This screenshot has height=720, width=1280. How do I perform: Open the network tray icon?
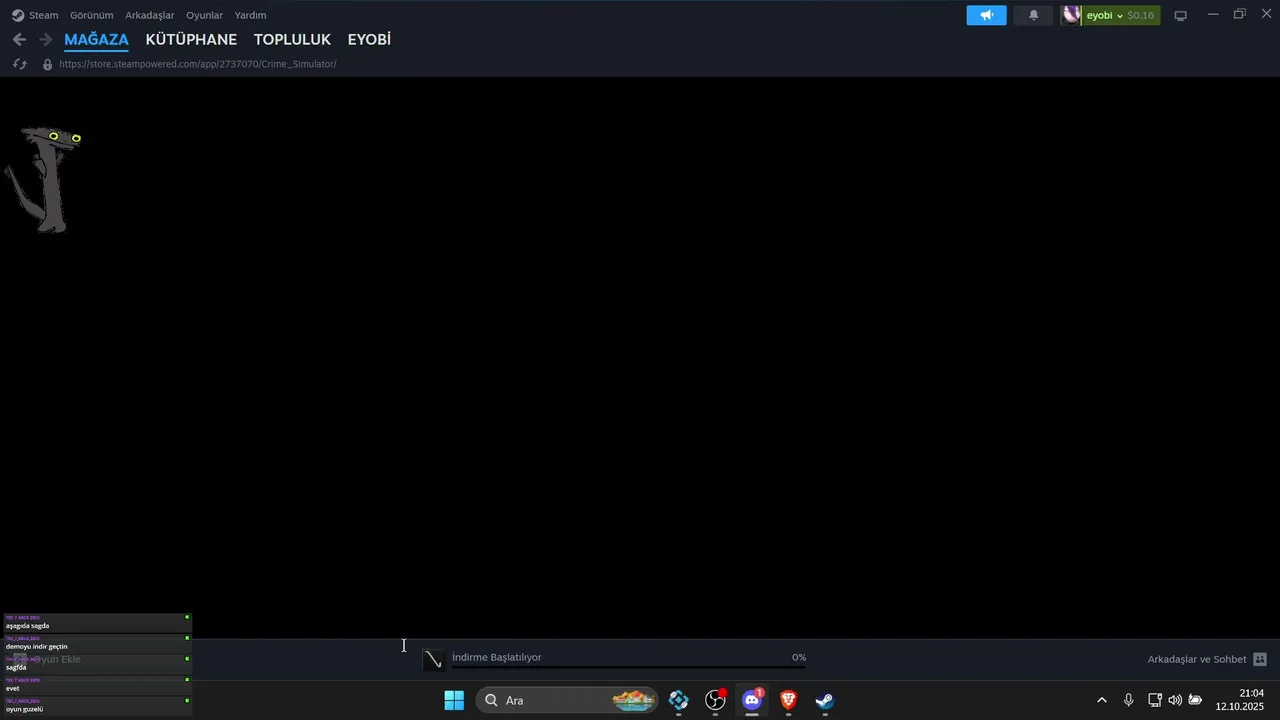point(1155,700)
